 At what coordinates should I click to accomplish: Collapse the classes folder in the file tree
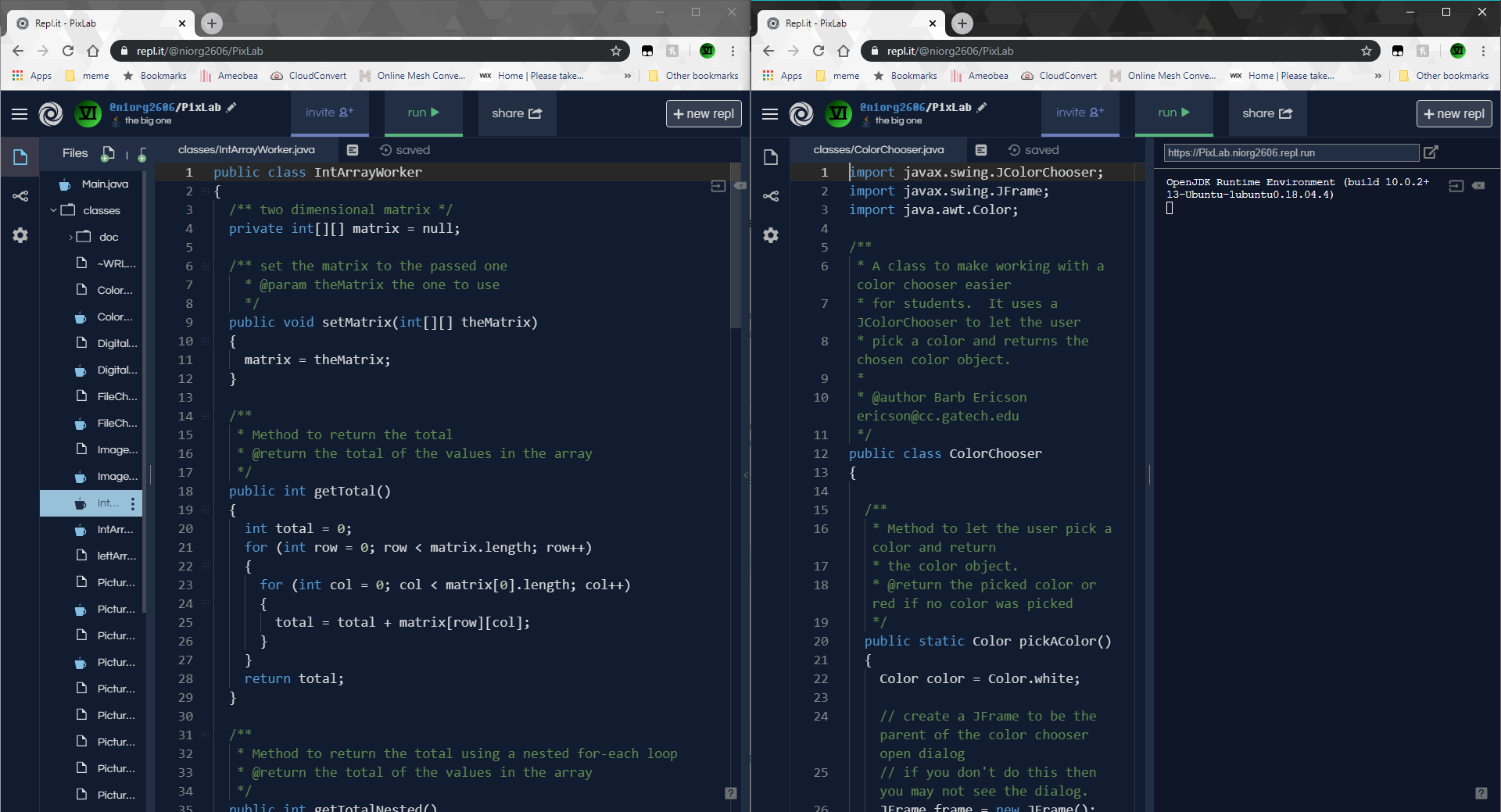tap(53, 210)
